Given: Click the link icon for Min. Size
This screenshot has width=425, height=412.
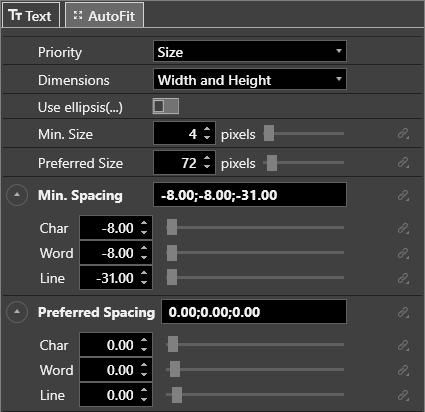Looking at the screenshot, I should click(x=403, y=134).
